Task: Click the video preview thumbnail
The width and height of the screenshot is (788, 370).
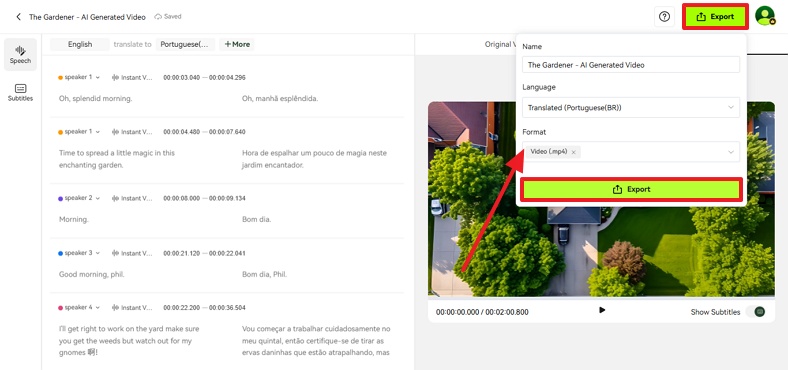Action: click(601, 199)
